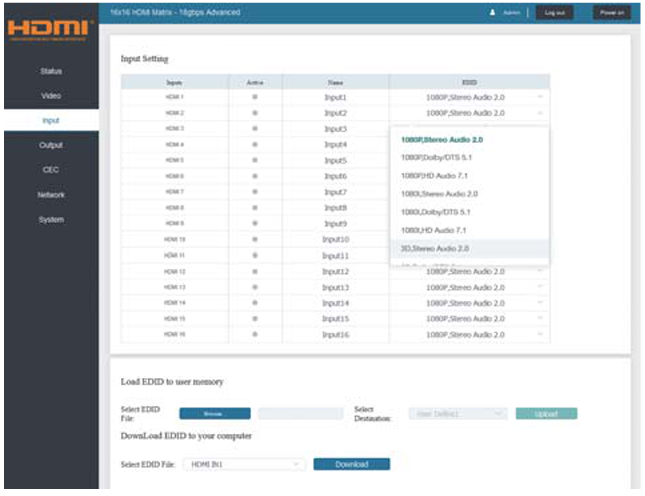Open the Video page
The height and width of the screenshot is (496, 645).
51,95
